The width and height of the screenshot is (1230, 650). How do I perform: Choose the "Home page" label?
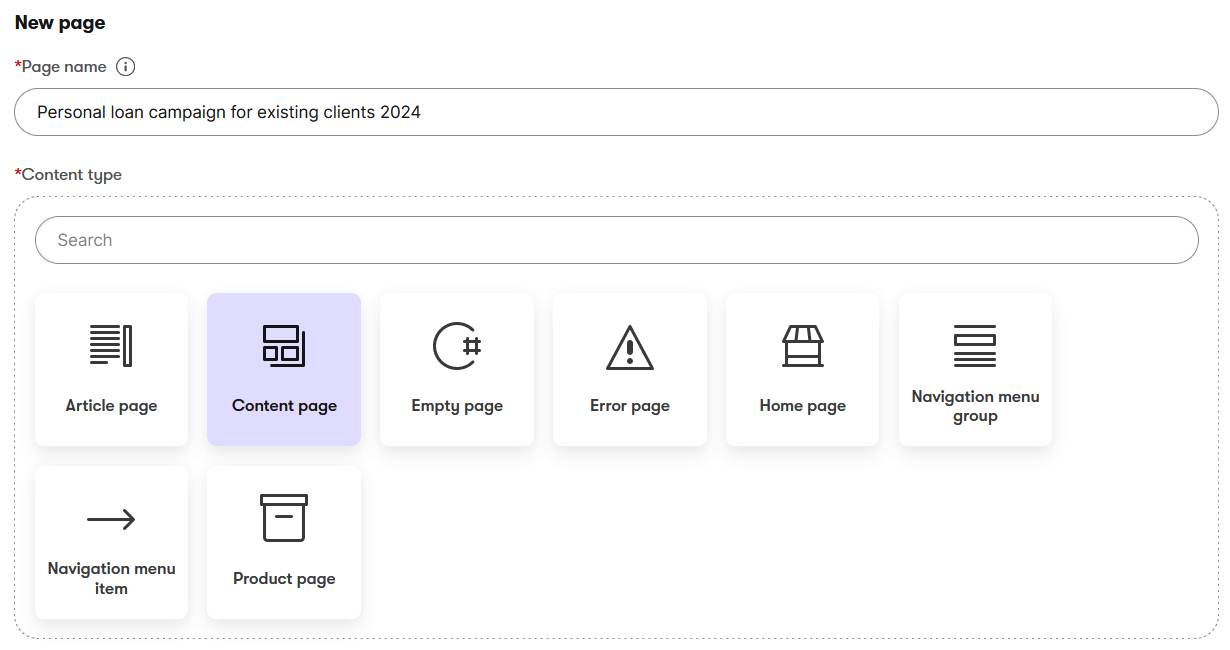point(802,406)
